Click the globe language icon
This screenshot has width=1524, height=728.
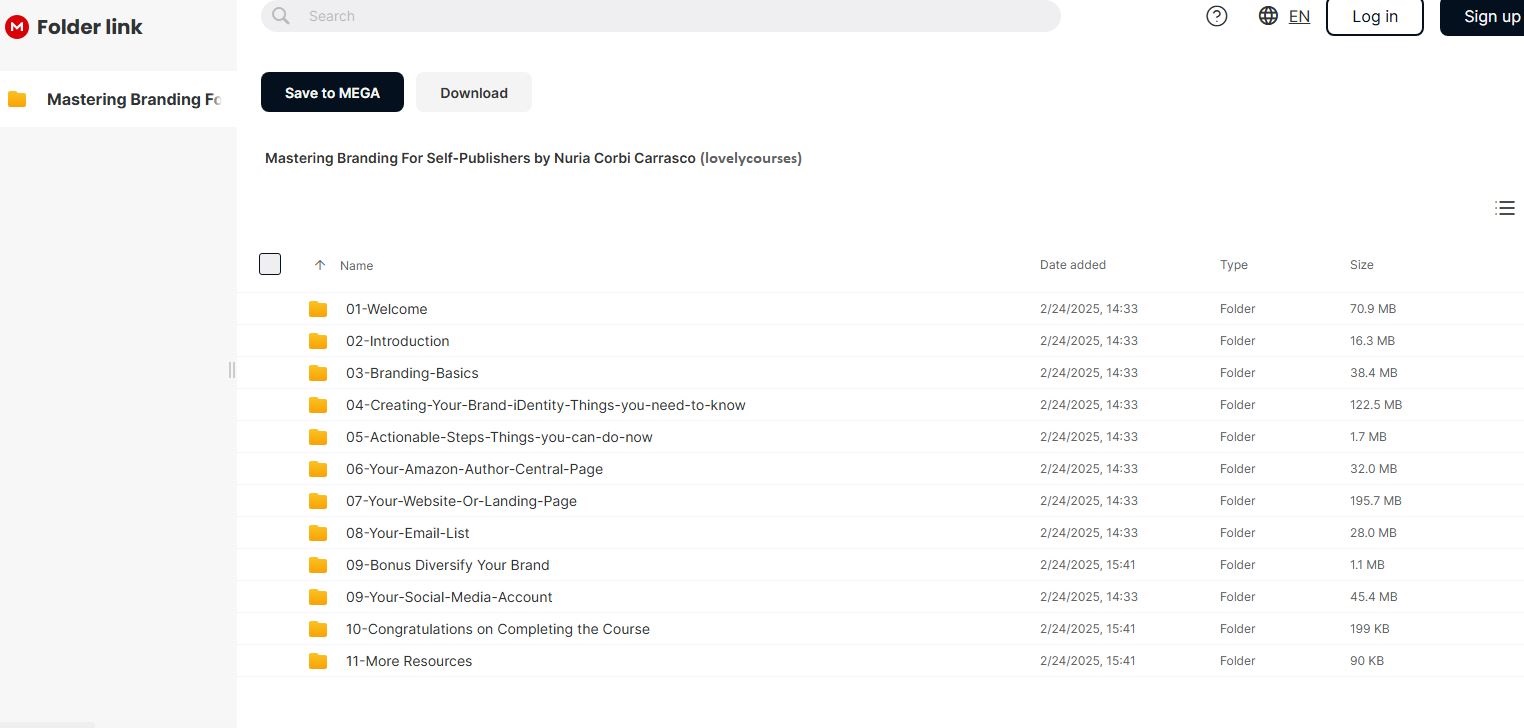[1268, 16]
